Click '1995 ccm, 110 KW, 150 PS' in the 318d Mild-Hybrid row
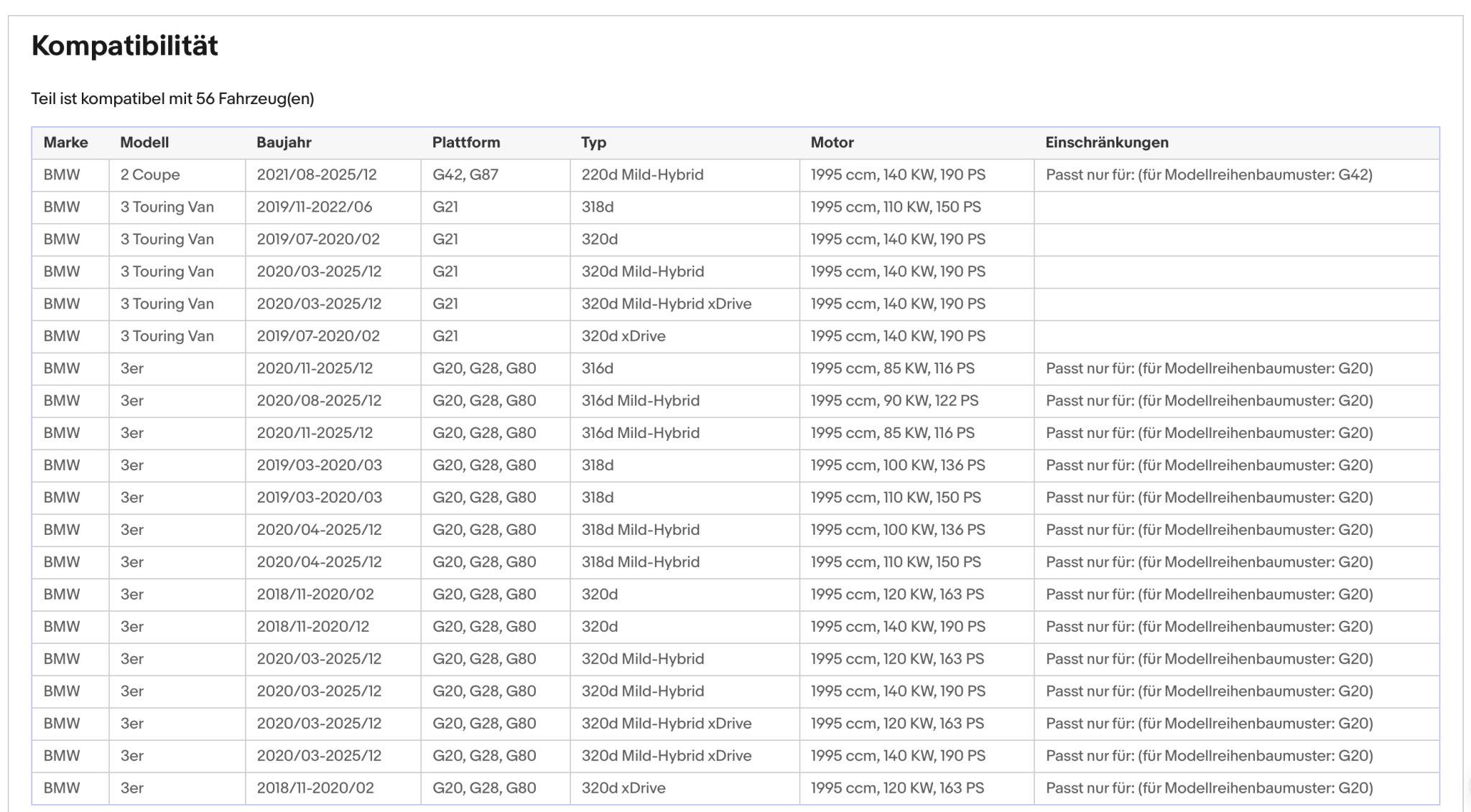This screenshot has height=812, width=1471. coord(896,562)
